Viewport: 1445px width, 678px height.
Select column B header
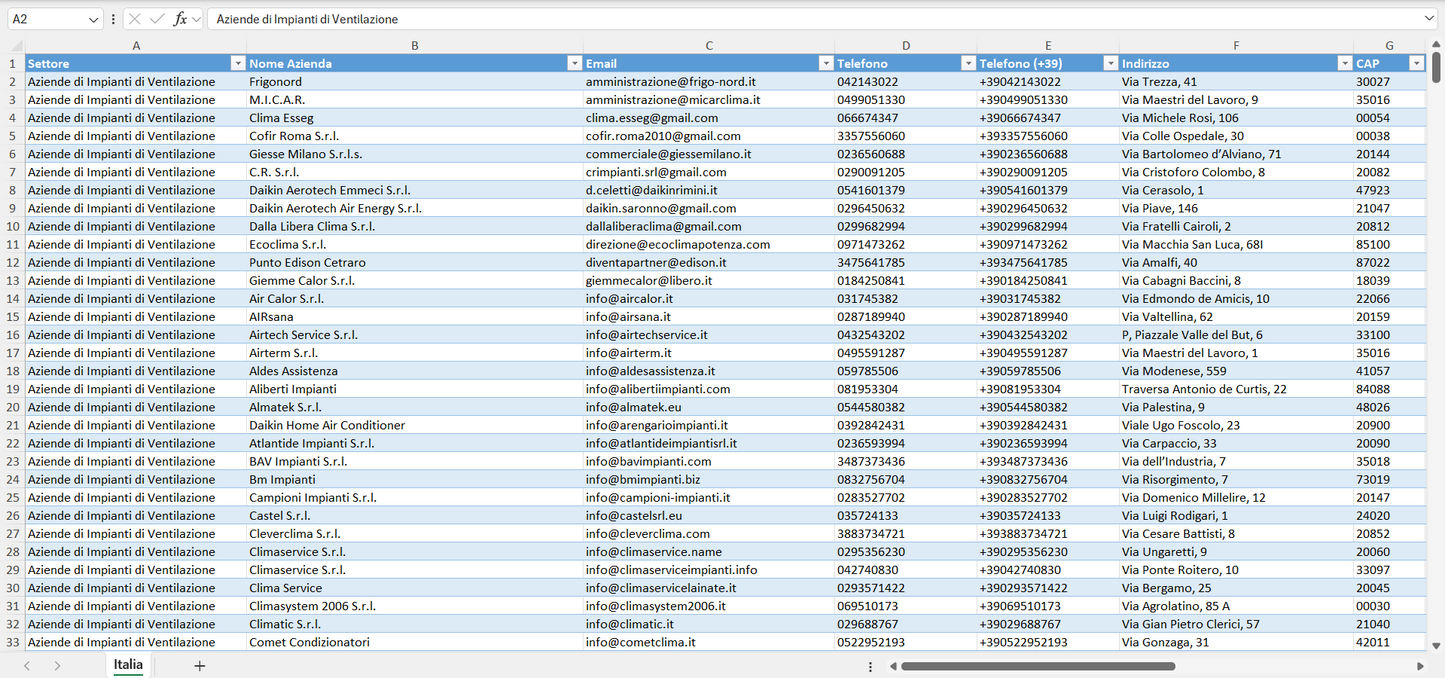[x=415, y=46]
